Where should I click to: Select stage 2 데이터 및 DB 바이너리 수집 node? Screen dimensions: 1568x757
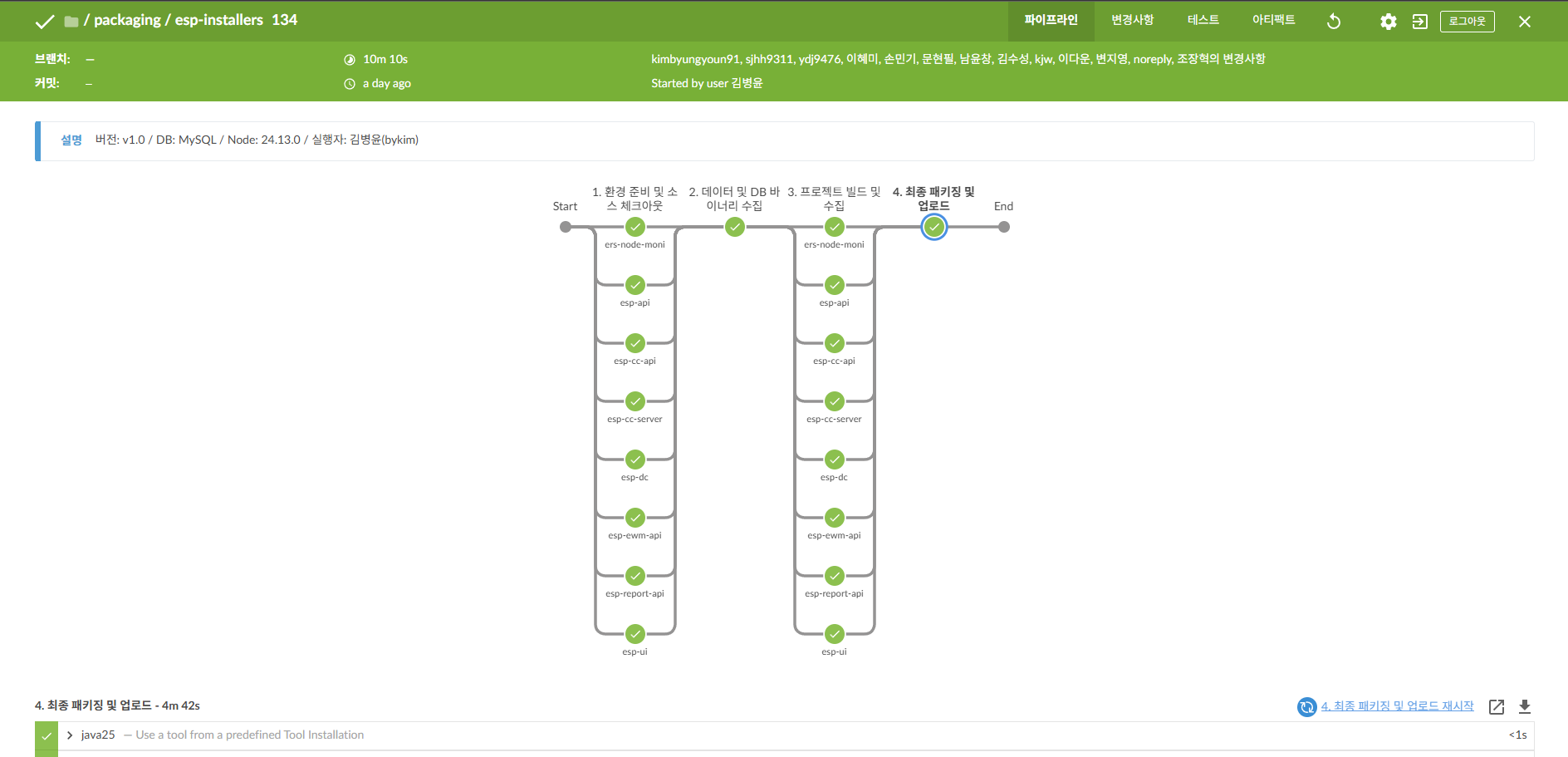[735, 227]
